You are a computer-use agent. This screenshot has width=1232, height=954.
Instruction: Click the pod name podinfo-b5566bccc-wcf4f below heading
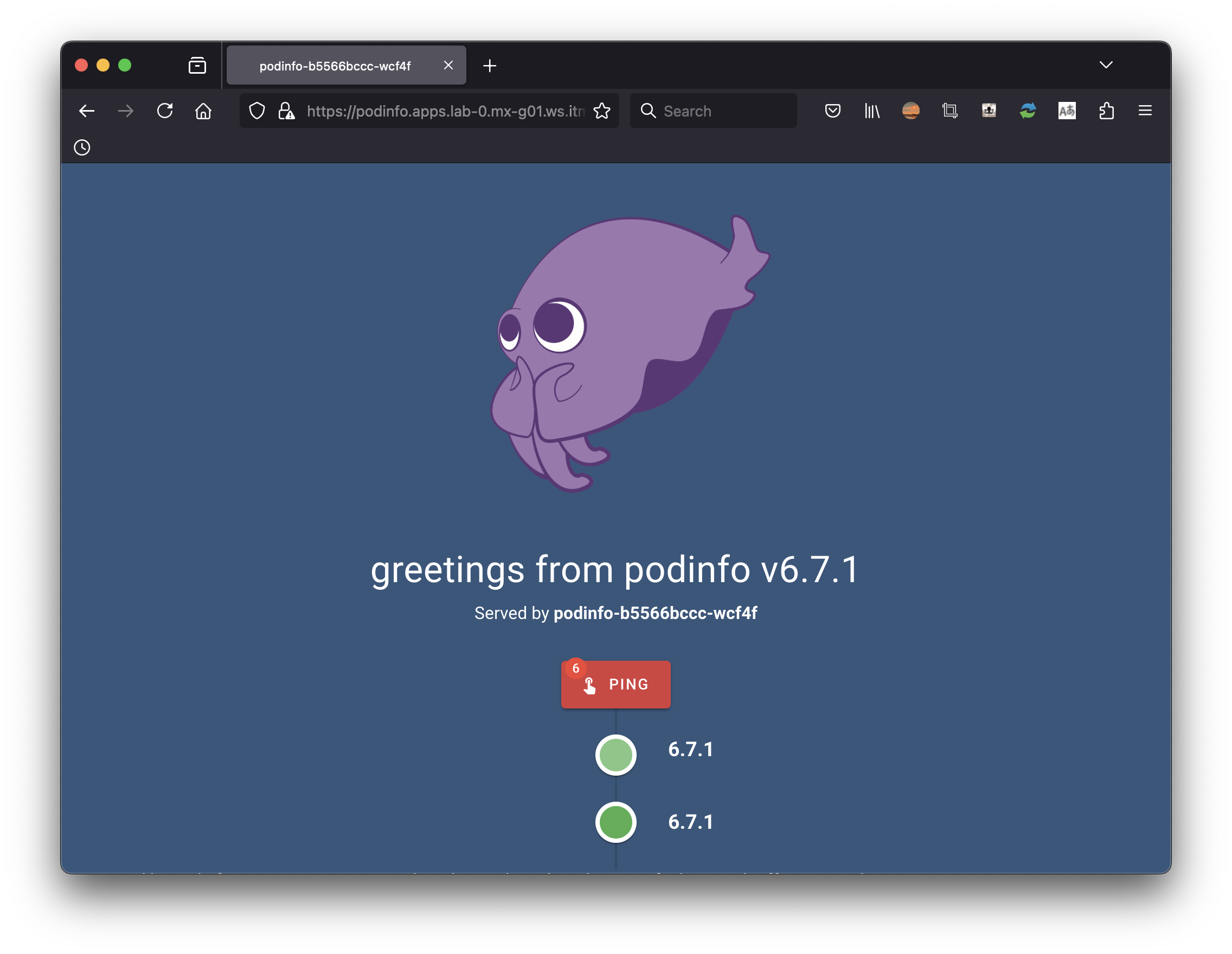656,613
